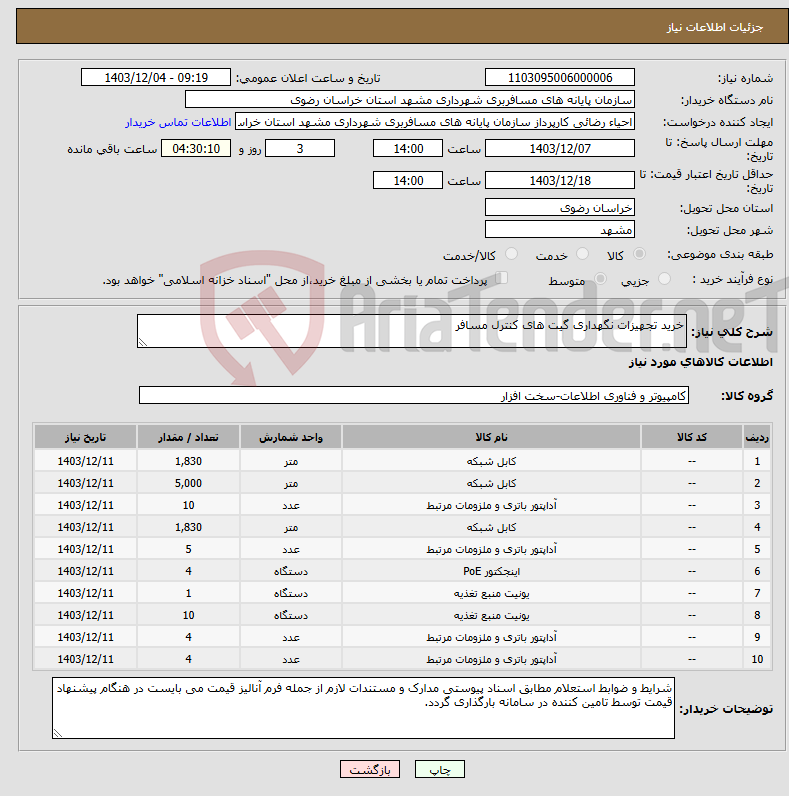The height and width of the screenshot is (796, 789).
Task: Click آداپتور باتری name in row 10
Action: [491, 659]
